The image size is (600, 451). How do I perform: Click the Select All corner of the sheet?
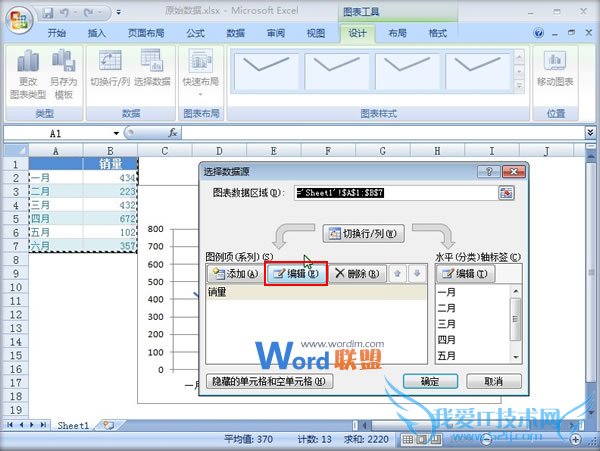click(x=16, y=150)
